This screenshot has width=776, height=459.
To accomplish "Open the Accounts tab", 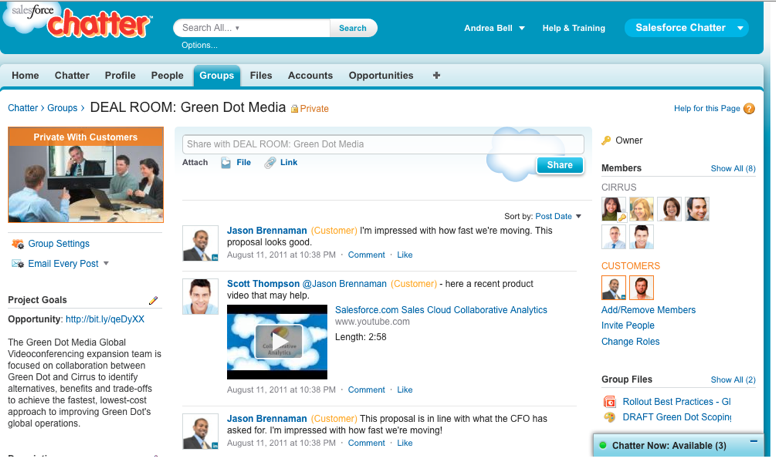I will (310, 75).
